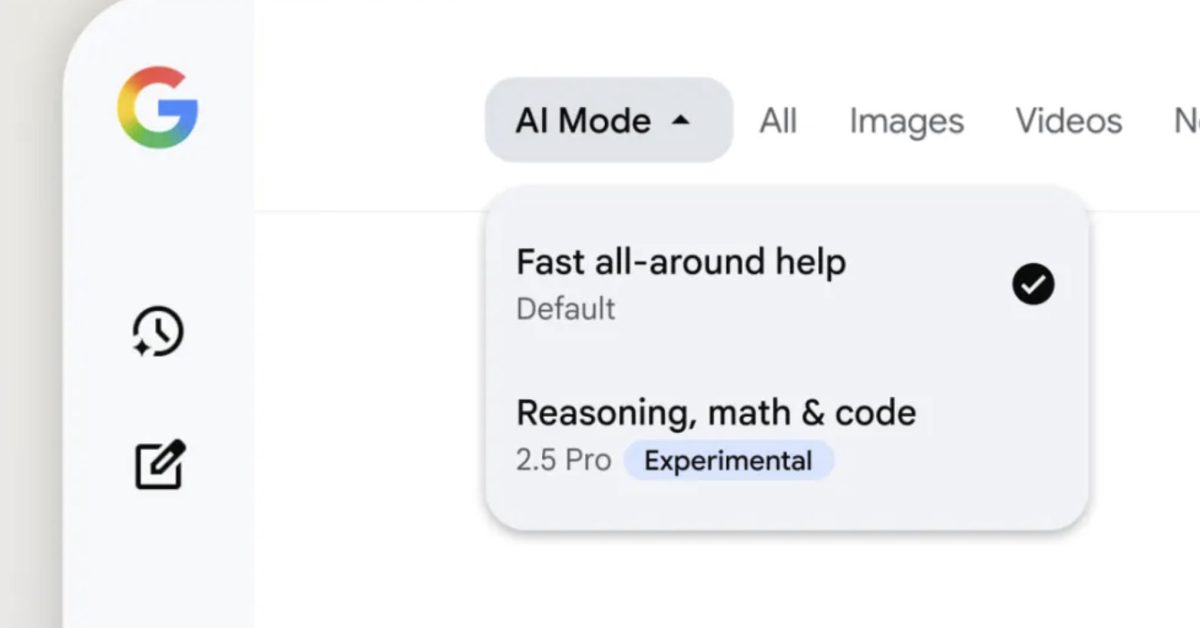Image resolution: width=1200 pixels, height=628 pixels.
Task: Click the Default subtitle text
Action: (566, 309)
